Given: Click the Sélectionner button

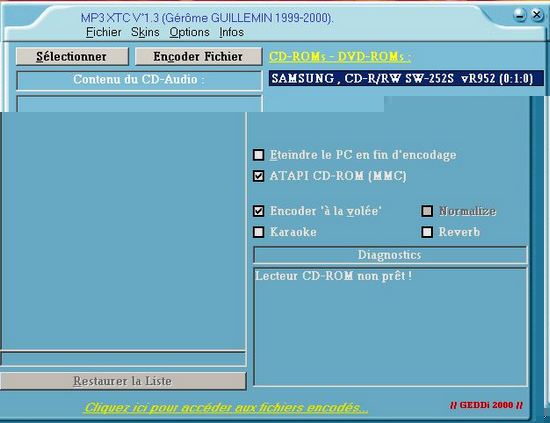Looking at the screenshot, I should (72, 56).
